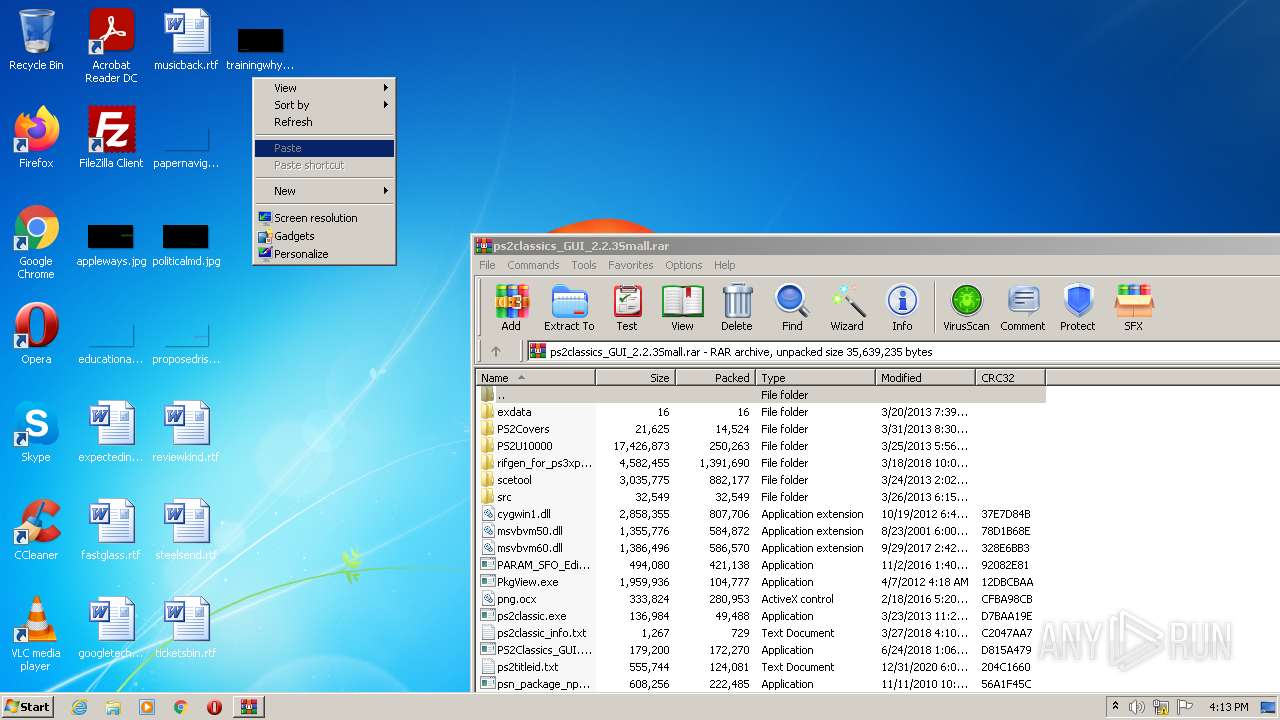Click the taskbar clock showing 4:13 PM
This screenshot has height=720, width=1280.
click(1228, 707)
